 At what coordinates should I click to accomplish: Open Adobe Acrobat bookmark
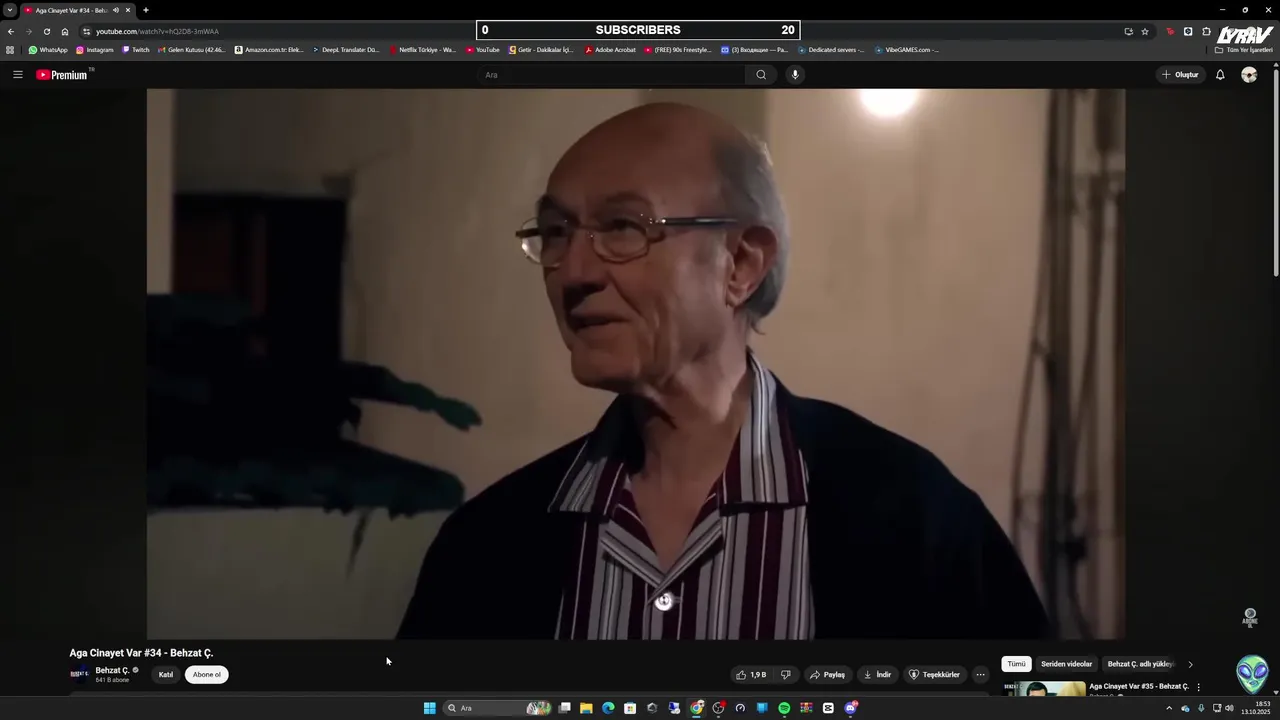coord(610,50)
